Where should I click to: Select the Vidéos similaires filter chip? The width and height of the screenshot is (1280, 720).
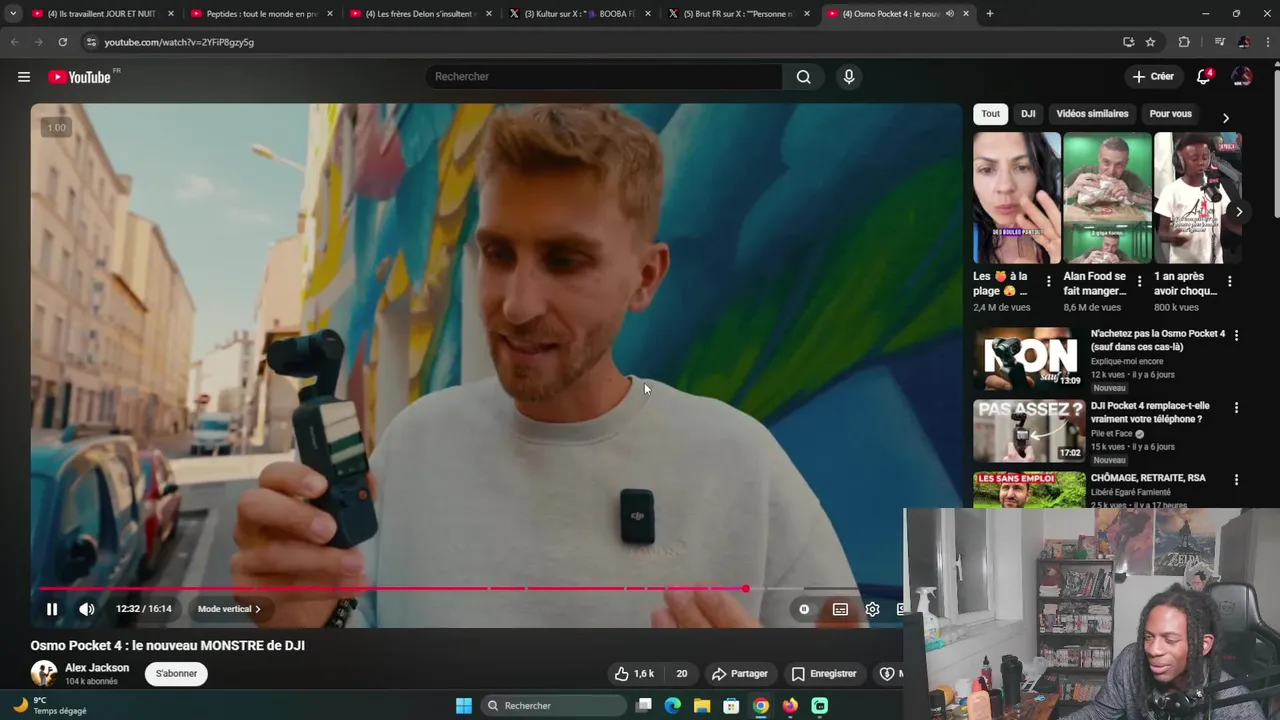pyautogui.click(x=1092, y=114)
